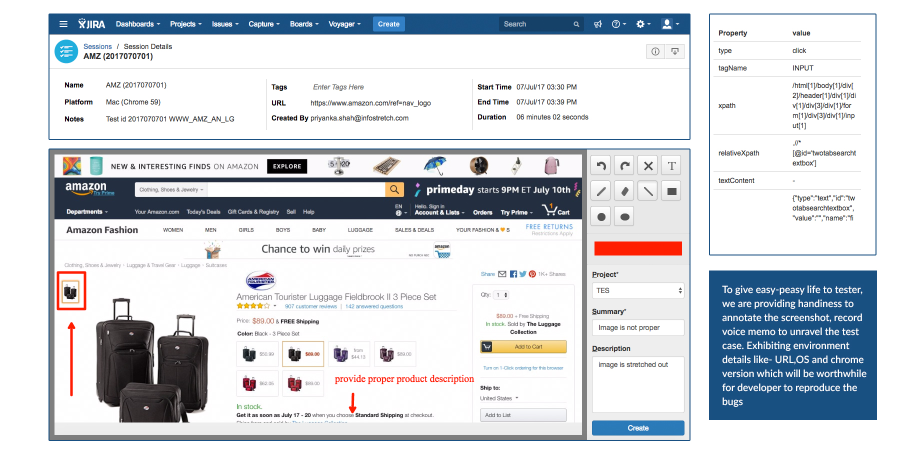Click the session export/download icon button
The image size is (920, 450).
pyautogui.click(x=675, y=52)
